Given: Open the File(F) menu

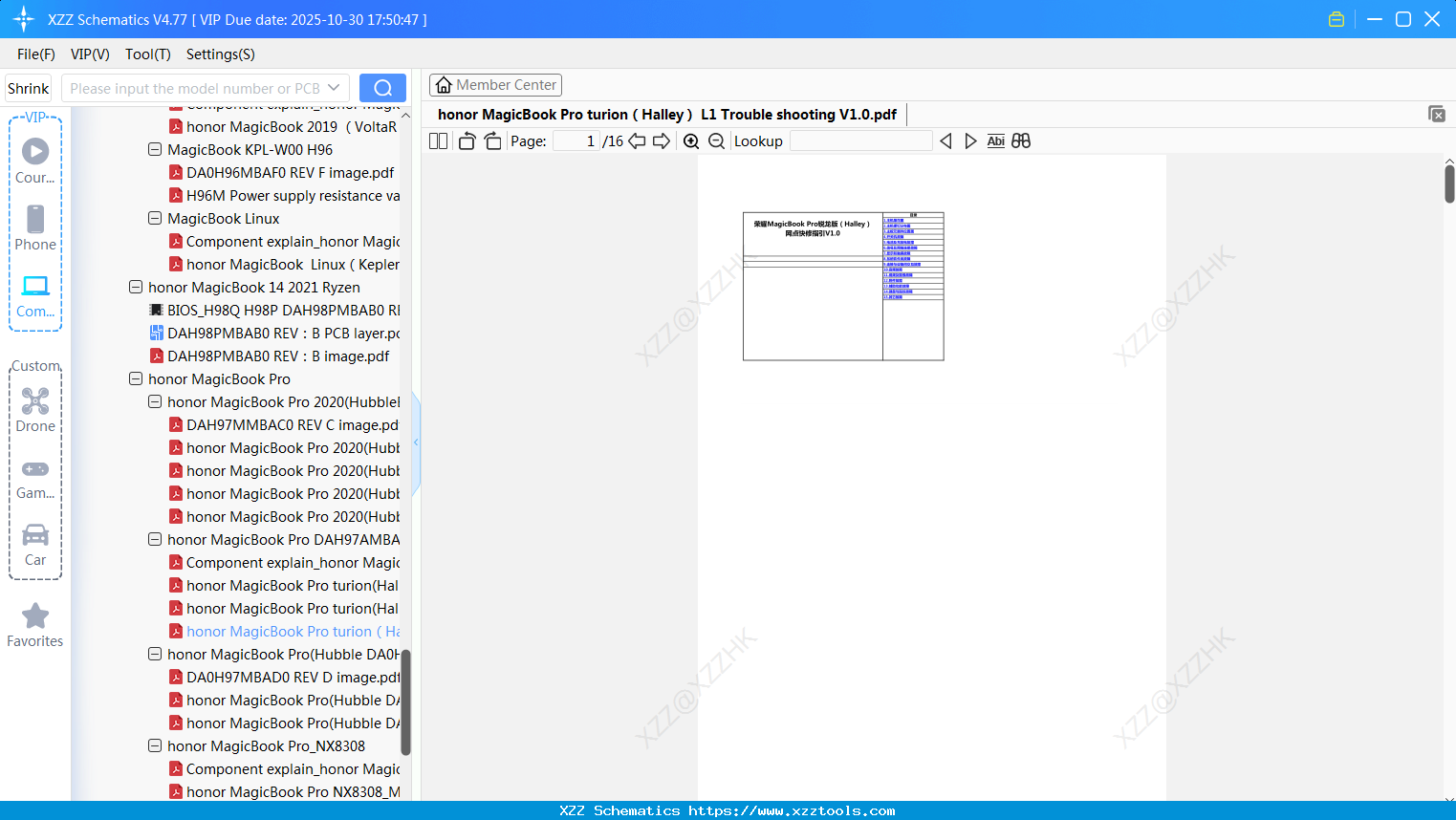Looking at the screenshot, I should [x=36, y=54].
